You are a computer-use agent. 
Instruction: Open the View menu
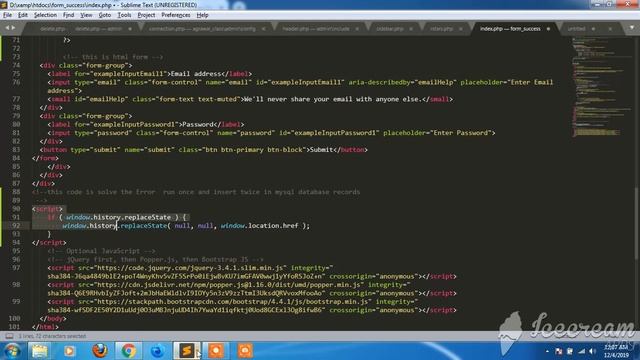pyautogui.click(x=86, y=15)
